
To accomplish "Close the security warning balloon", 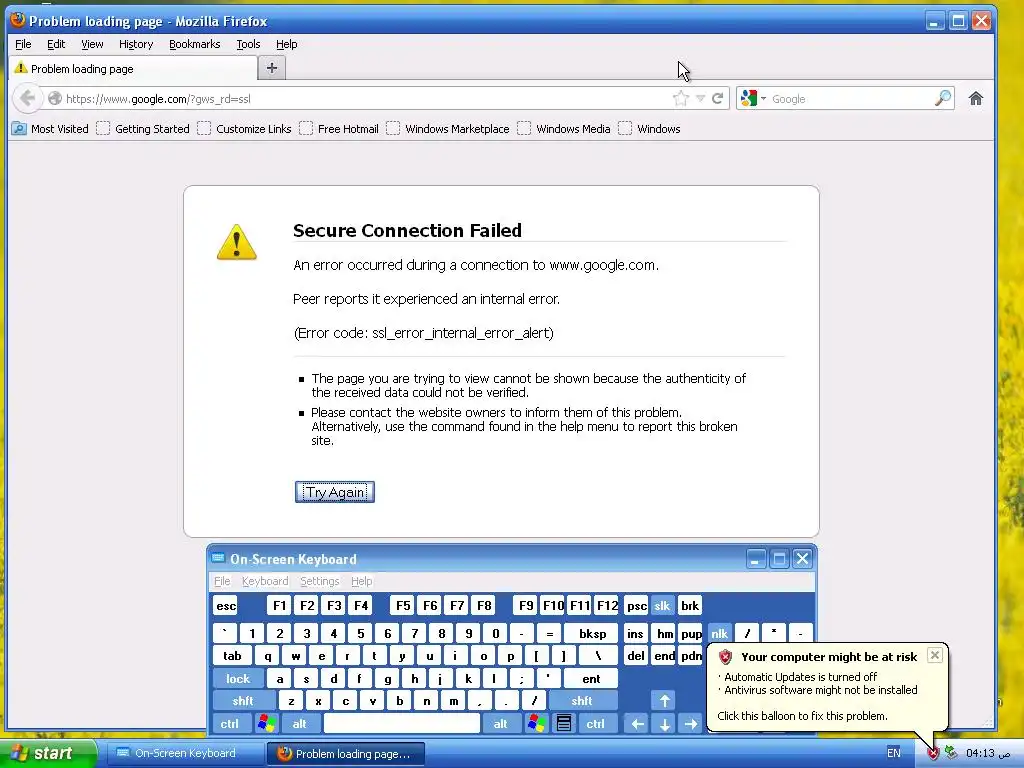I will point(935,655).
